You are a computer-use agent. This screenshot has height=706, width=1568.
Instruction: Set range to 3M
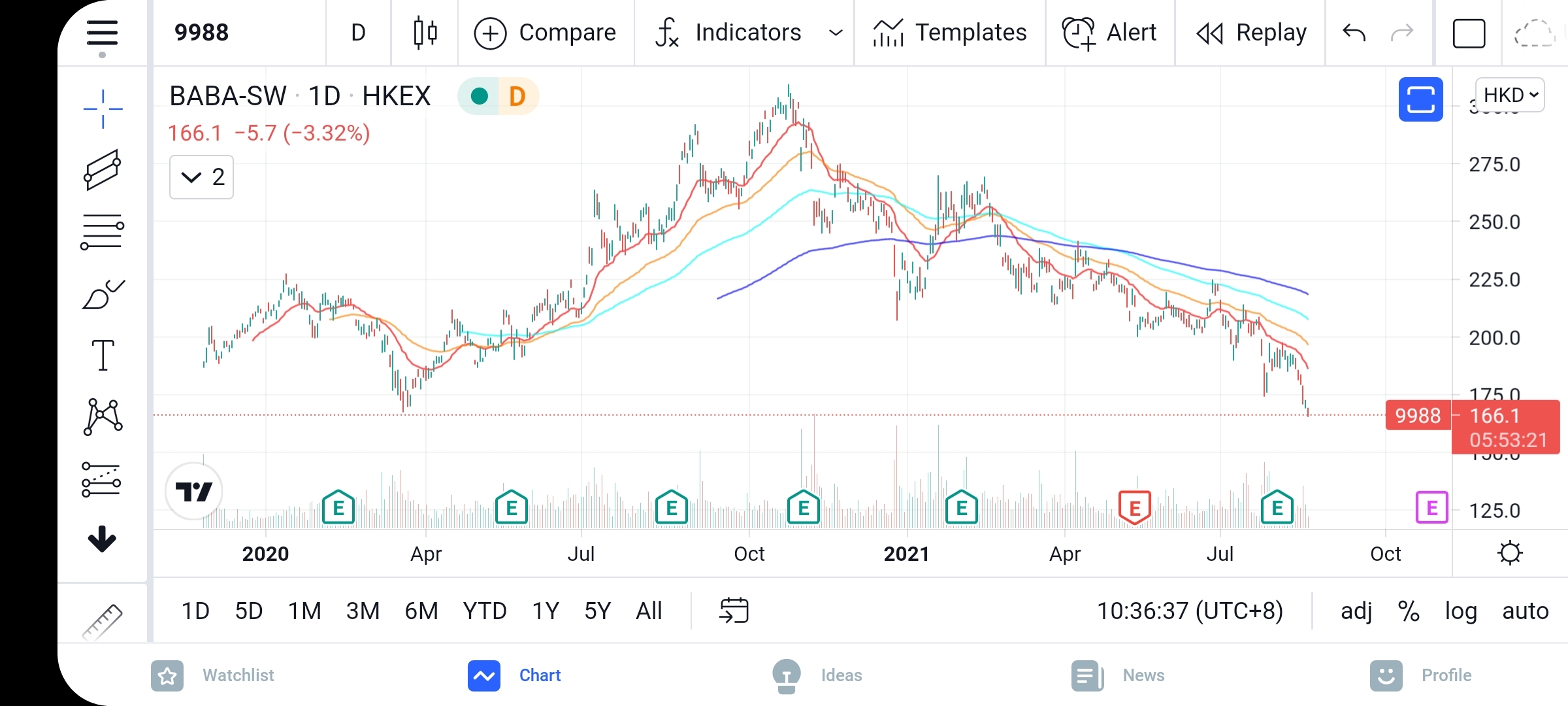[363, 611]
